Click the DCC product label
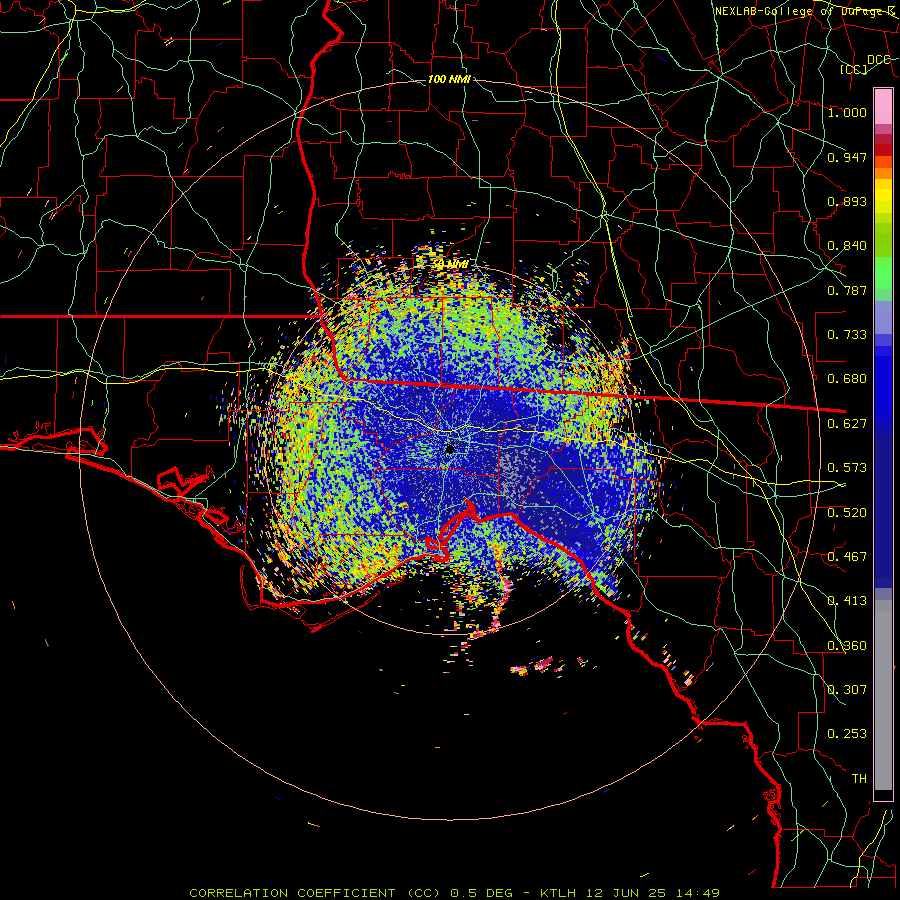This screenshot has height=900, width=900. point(879,60)
